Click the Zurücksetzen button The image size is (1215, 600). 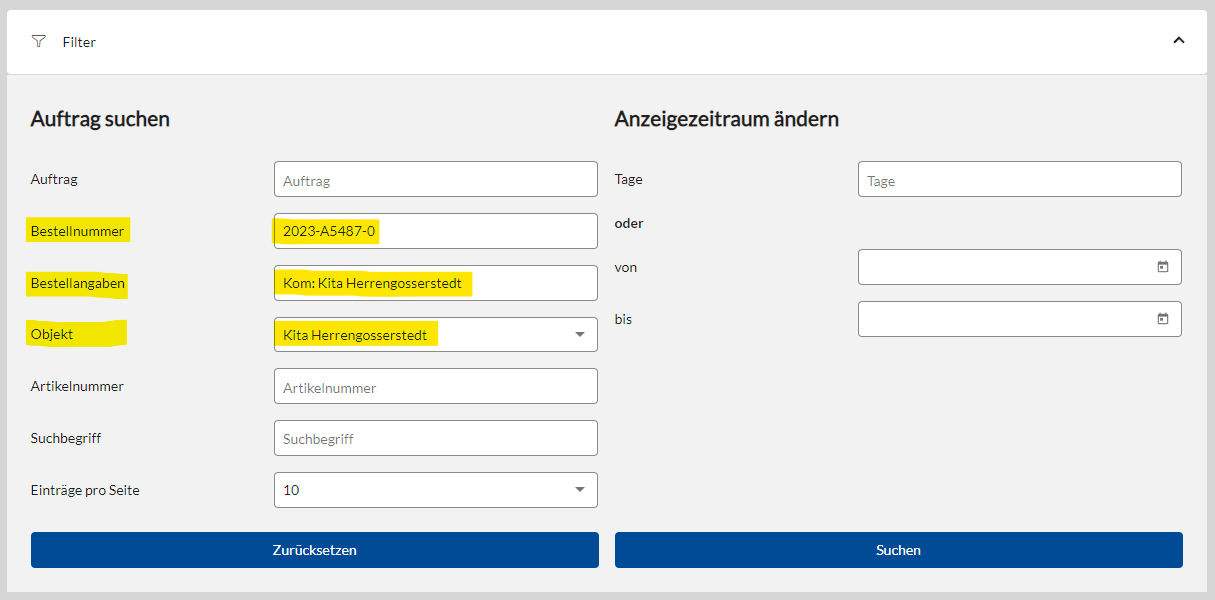[x=315, y=550]
